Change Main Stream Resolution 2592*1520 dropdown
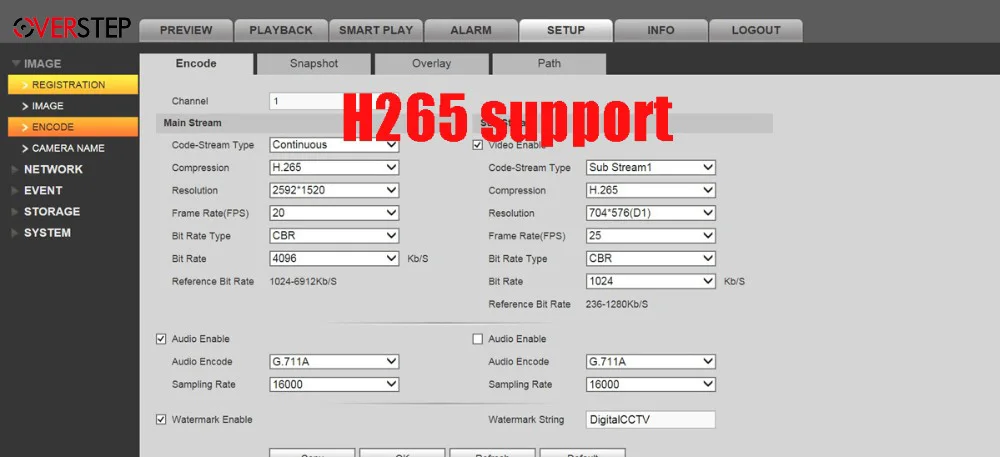 click(334, 190)
